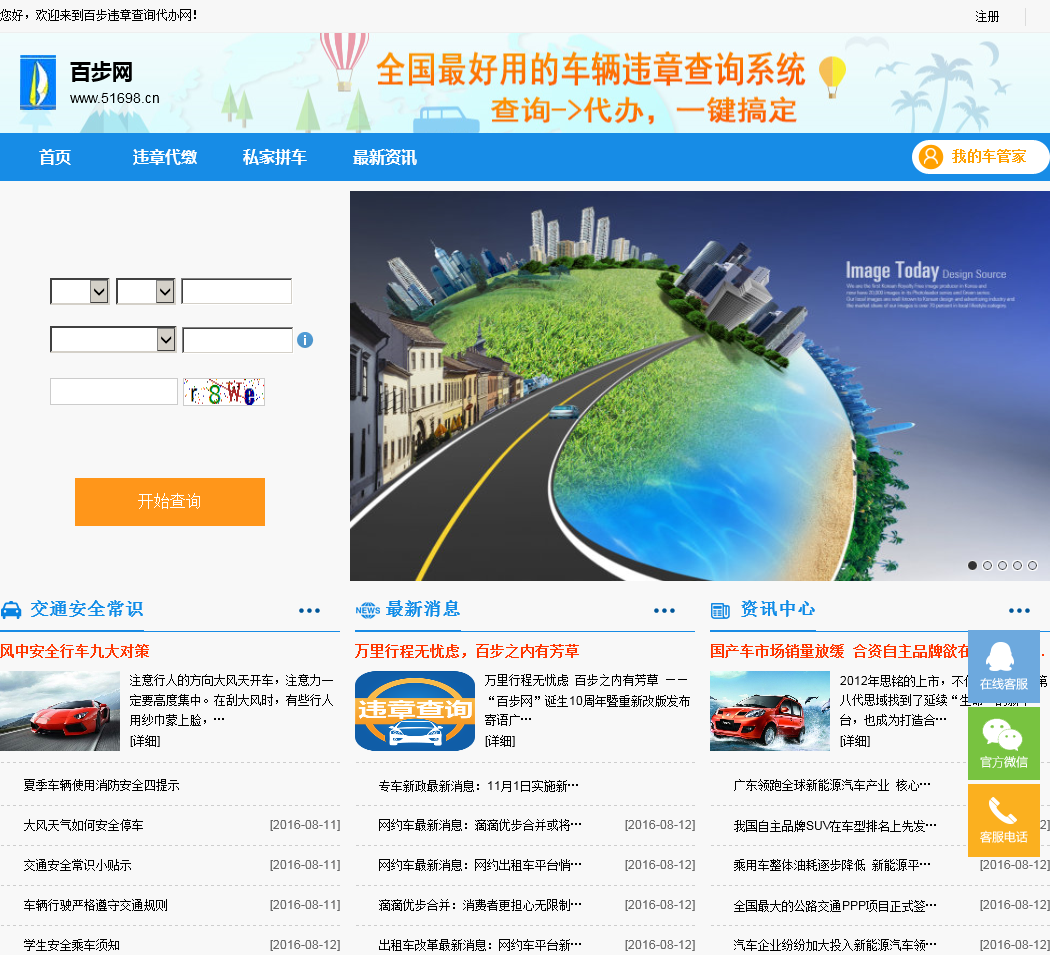Open 交通安全常识小贴示
Image resolution: width=1050 pixels, height=955 pixels.
point(77,865)
